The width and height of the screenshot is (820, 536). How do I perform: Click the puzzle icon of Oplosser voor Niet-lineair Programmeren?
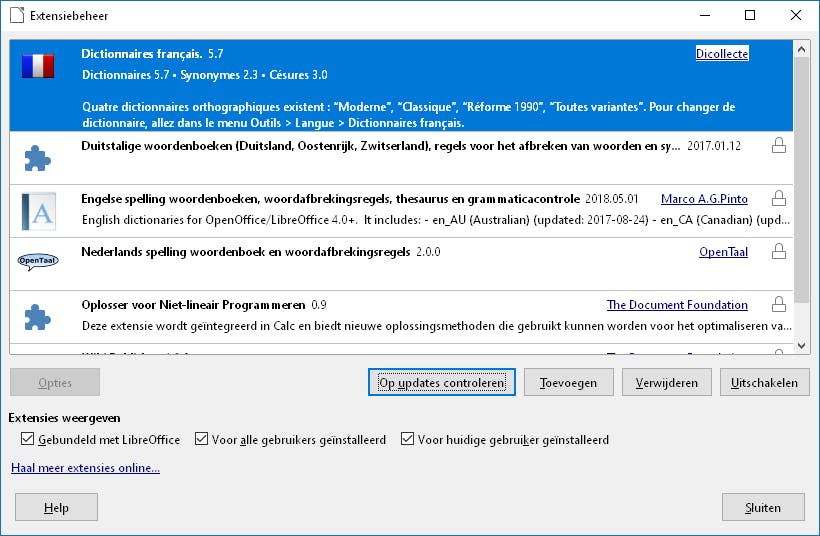tap(38, 317)
